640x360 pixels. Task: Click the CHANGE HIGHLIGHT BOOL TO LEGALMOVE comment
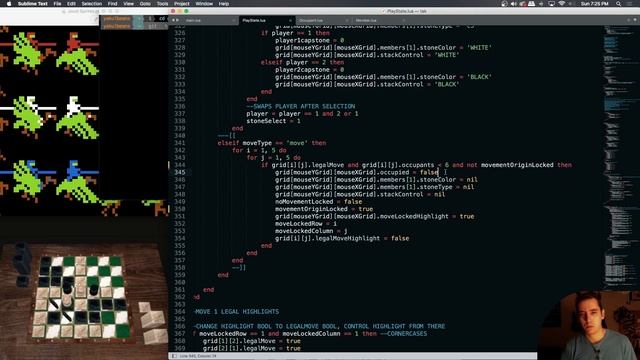click(x=320, y=326)
